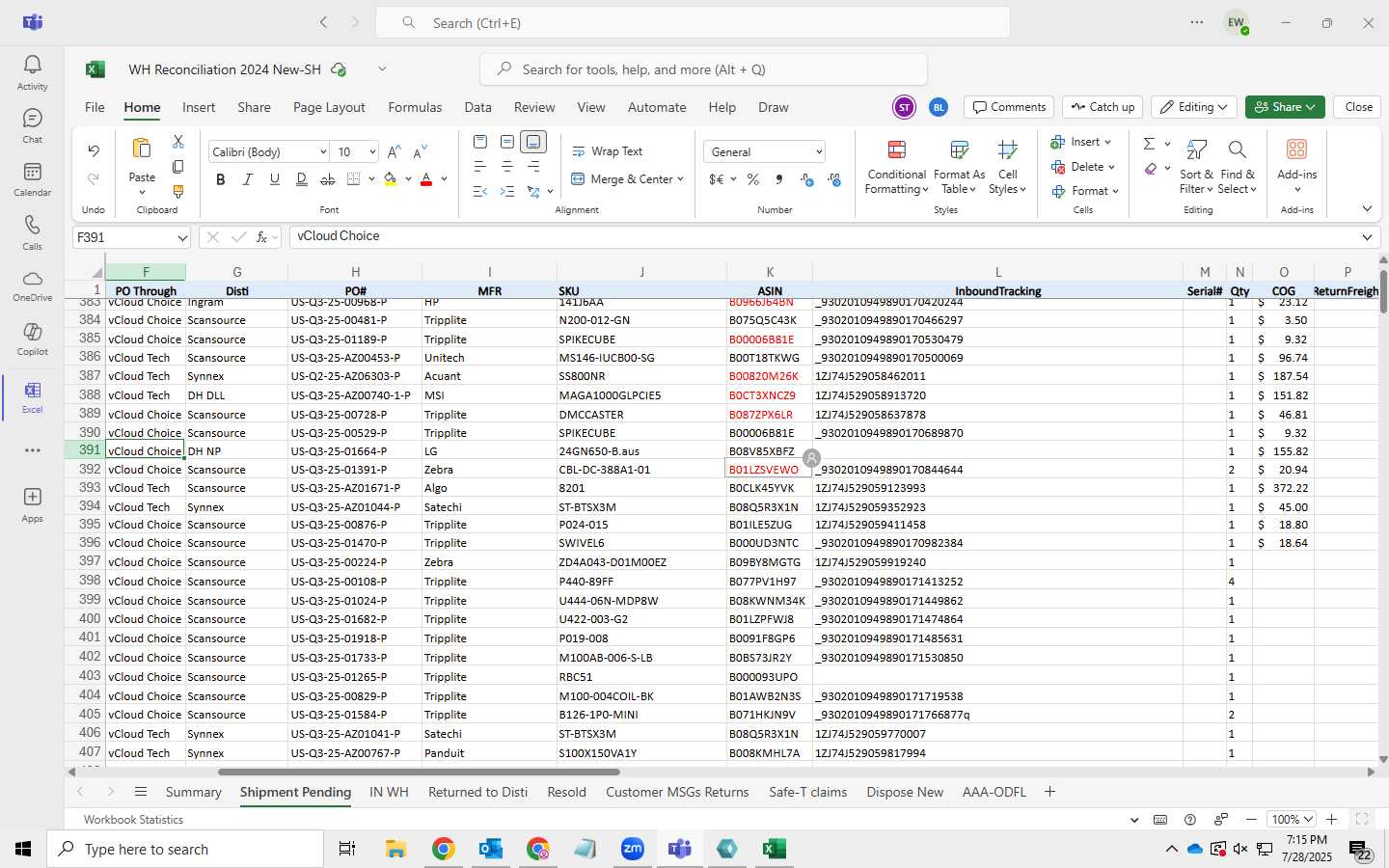Open Name Box F391 dropdown
The image size is (1389, 868).
pos(182,237)
